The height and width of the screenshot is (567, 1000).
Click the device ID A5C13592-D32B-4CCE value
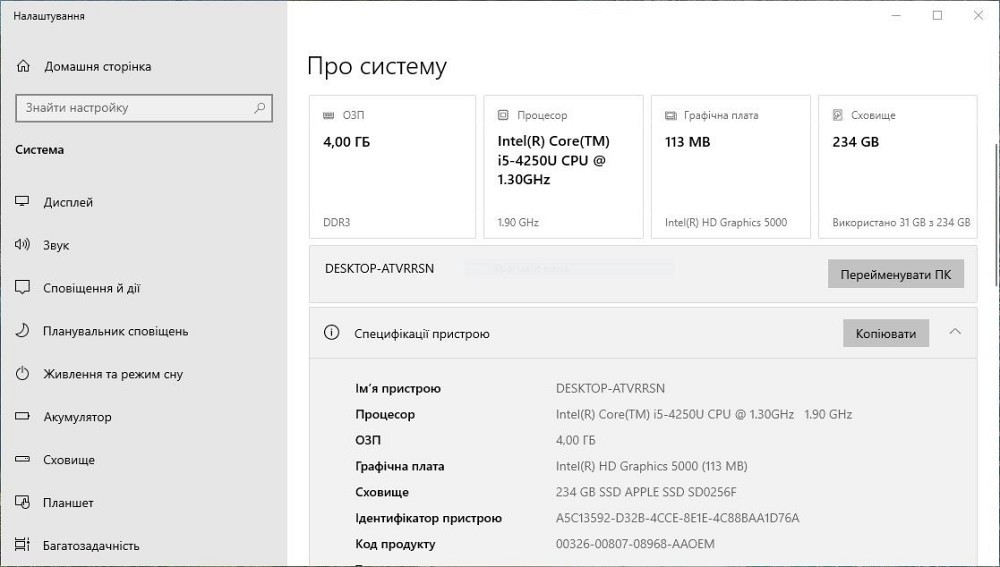[x=677, y=518]
